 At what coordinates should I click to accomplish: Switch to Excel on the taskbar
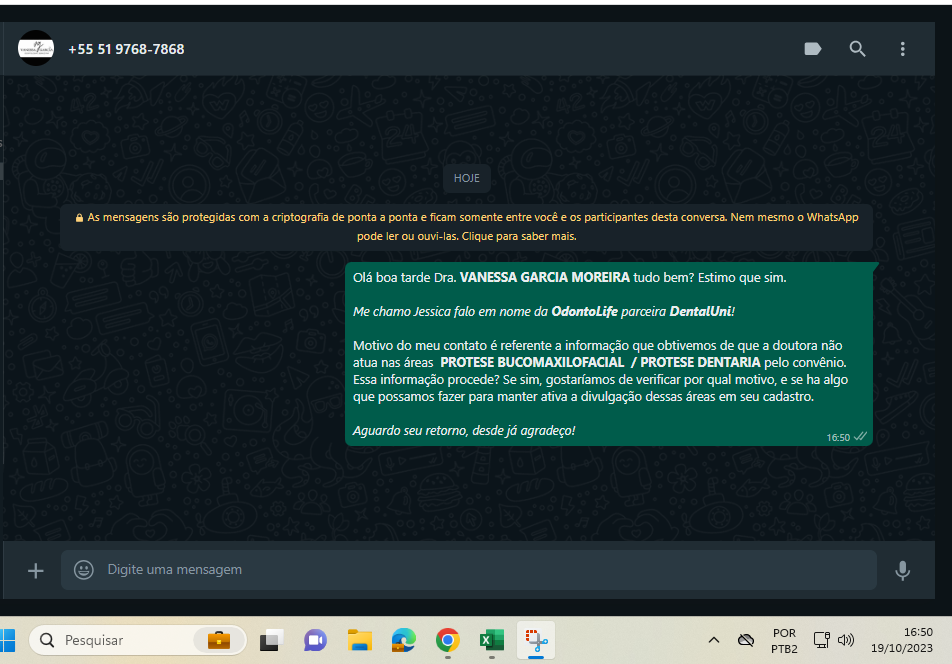[x=492, y=640]
